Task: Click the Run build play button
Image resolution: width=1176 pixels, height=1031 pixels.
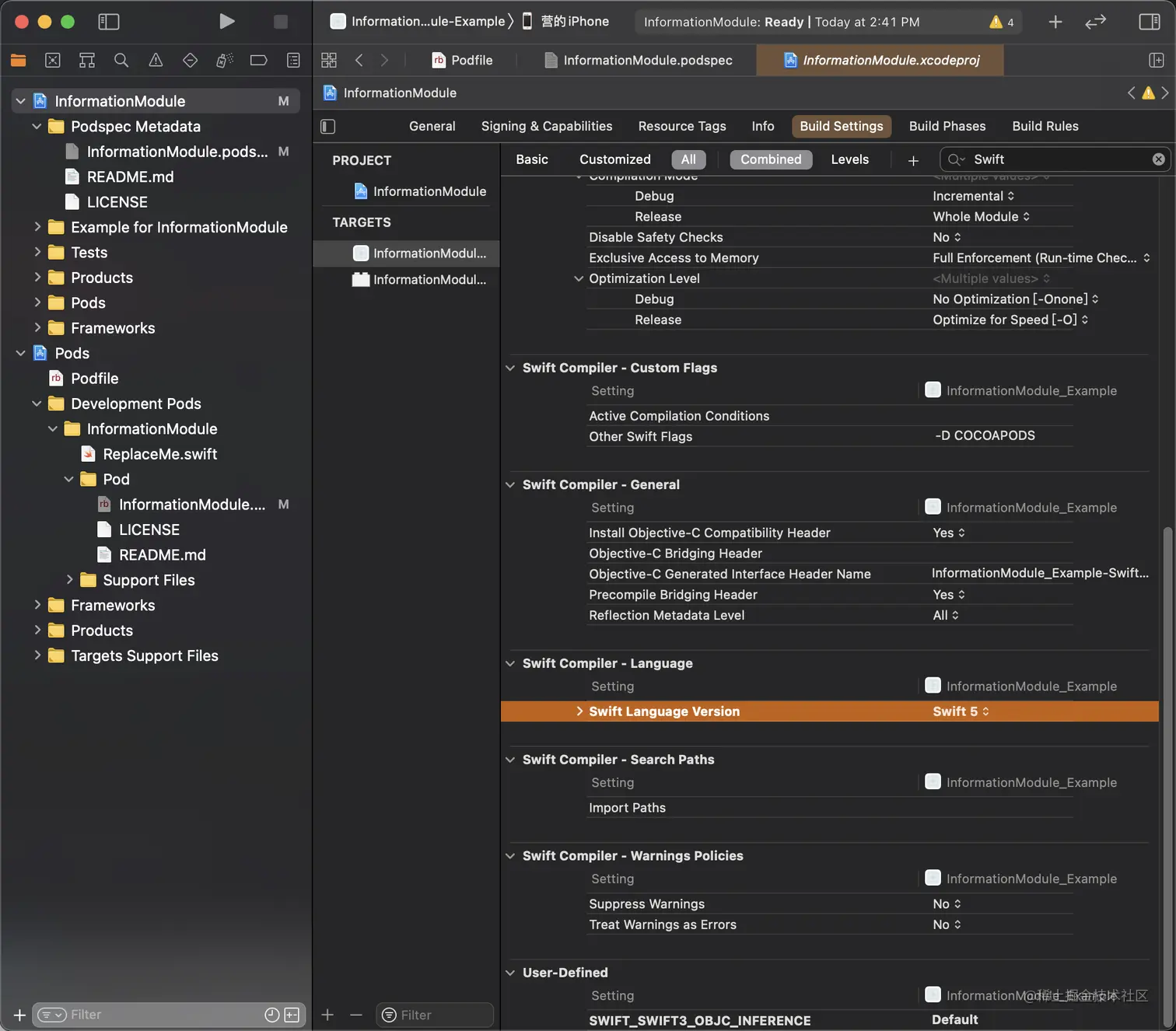Action: click(226, 22)
